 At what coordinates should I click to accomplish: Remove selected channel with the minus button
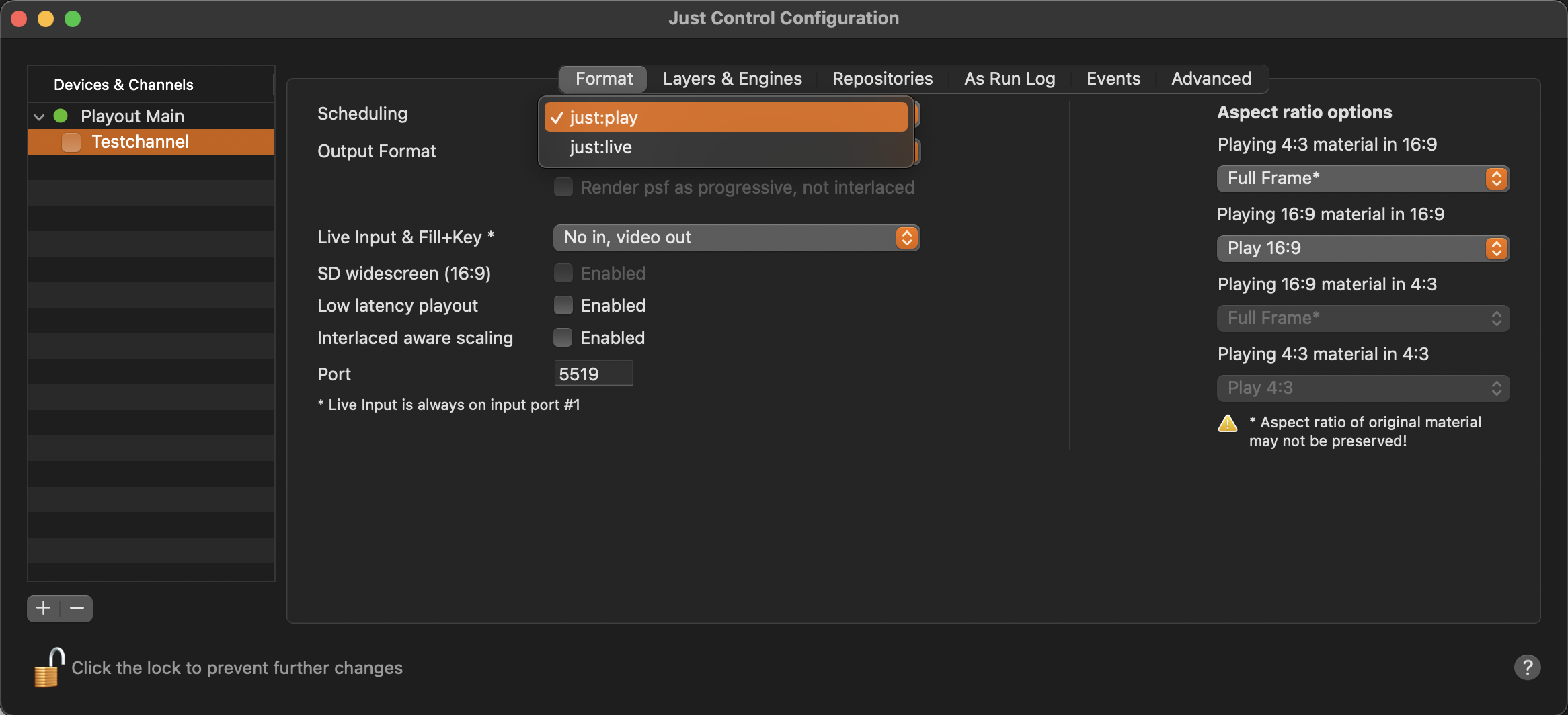pyautogui.click(x=77, y=608)
